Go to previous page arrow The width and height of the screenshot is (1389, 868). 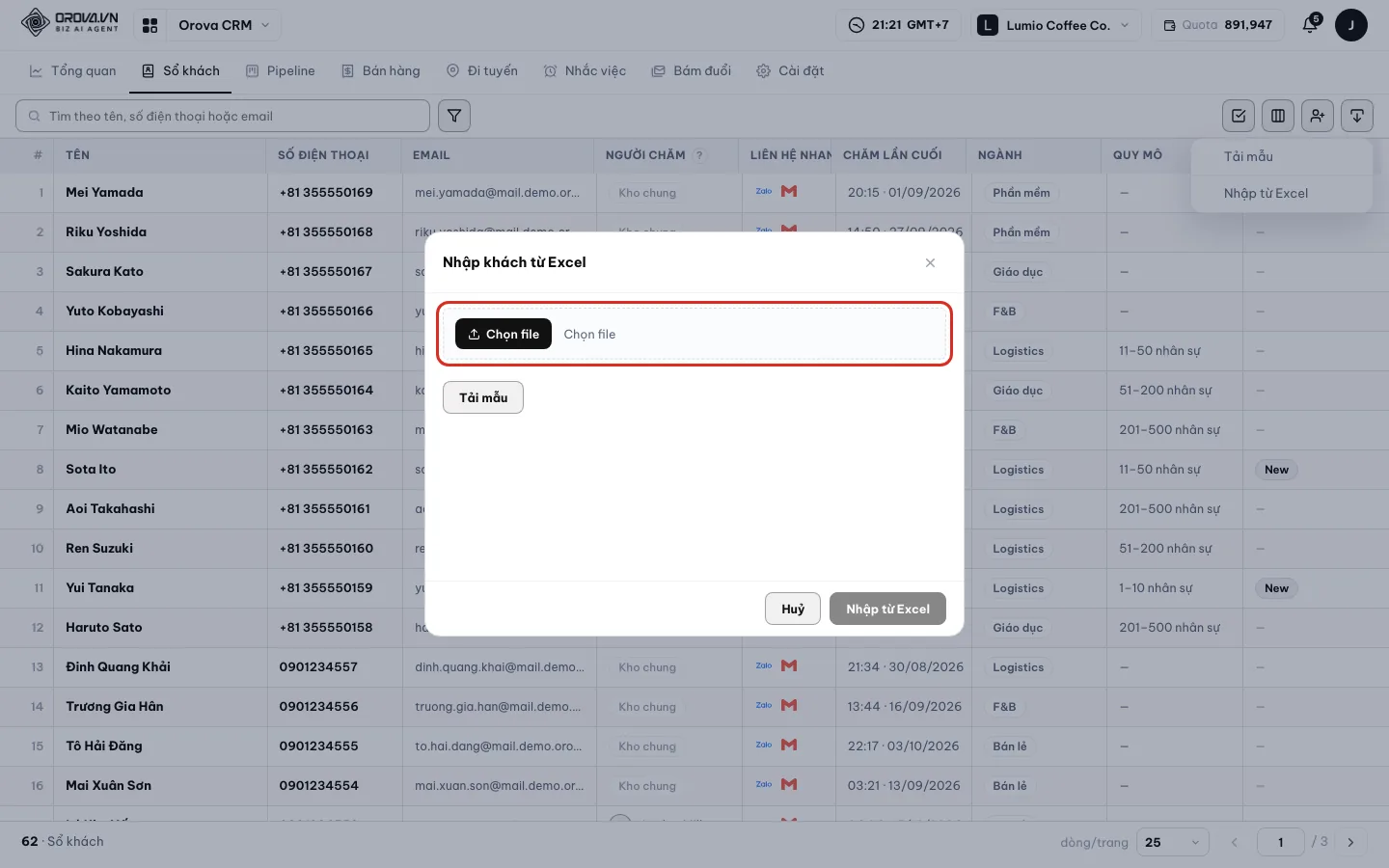1234,842
